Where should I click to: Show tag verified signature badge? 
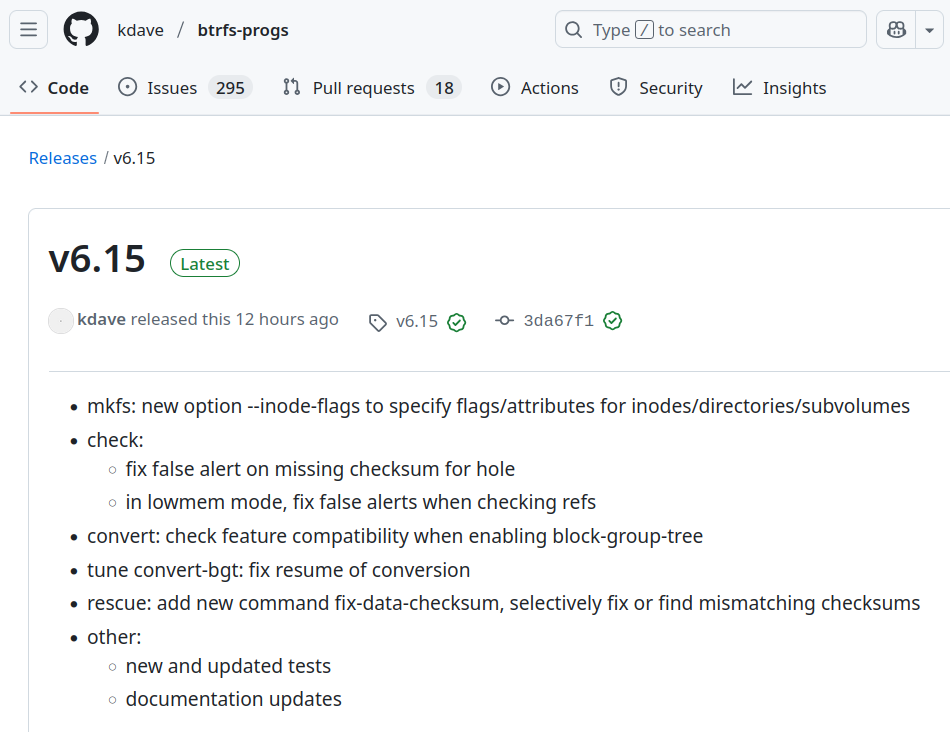tap(456, 322)
